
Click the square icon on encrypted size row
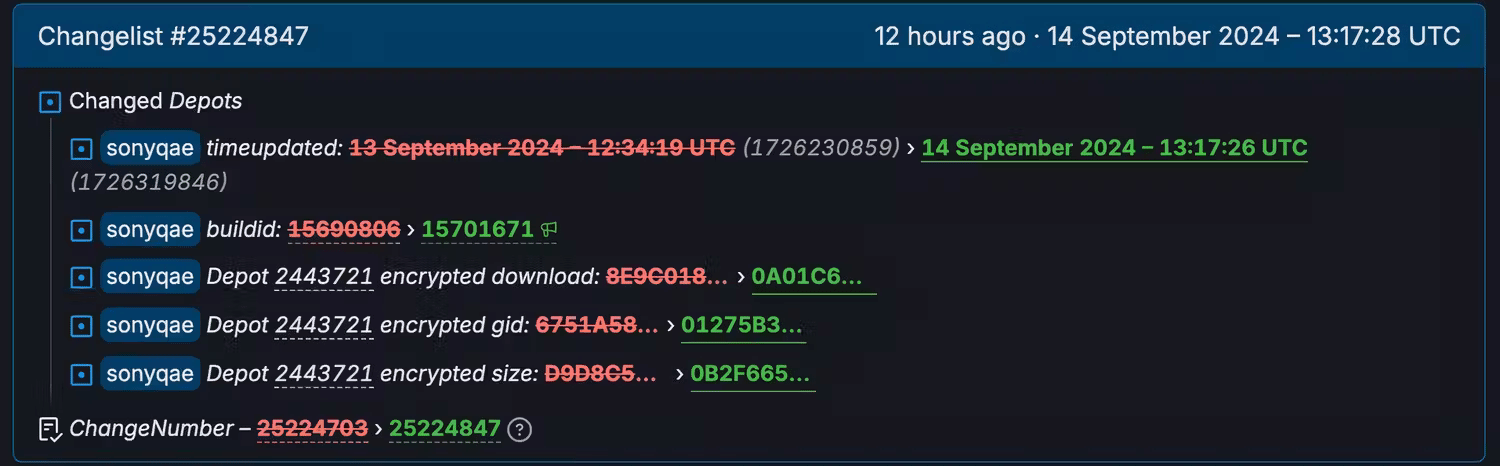tap(82, 375)
